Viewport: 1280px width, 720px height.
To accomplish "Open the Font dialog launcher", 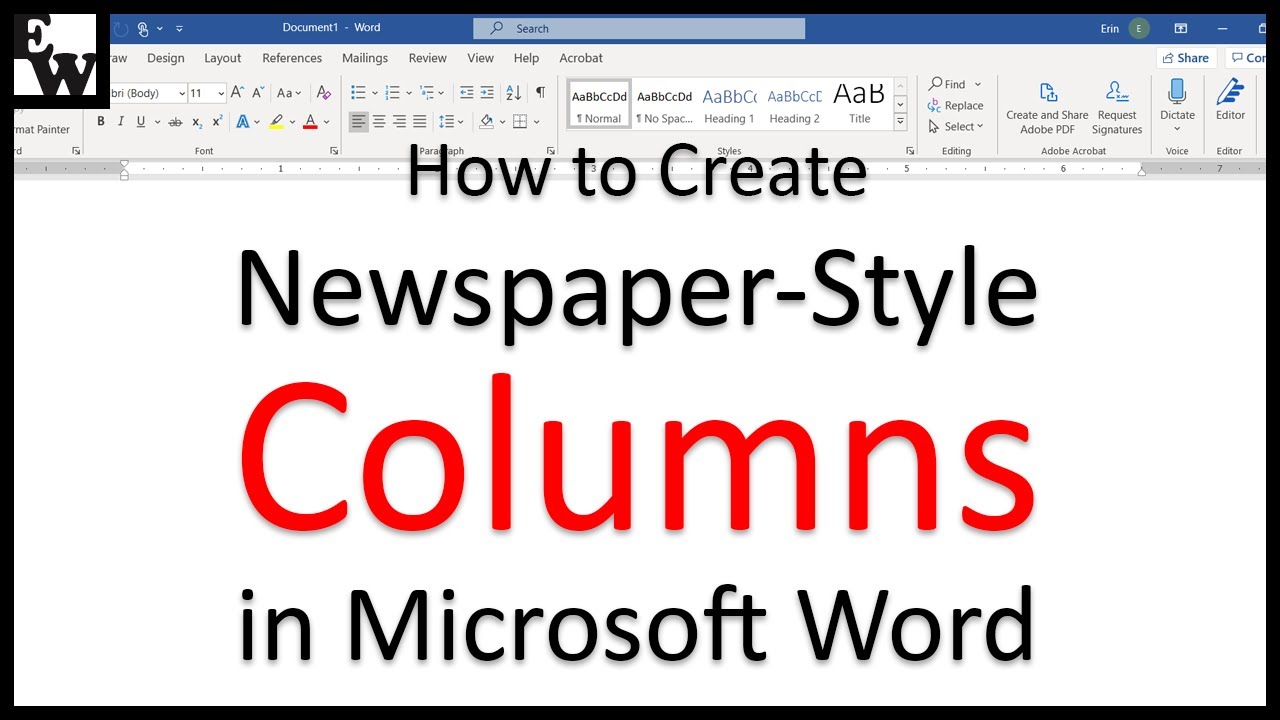I will [x=334, y=151].
